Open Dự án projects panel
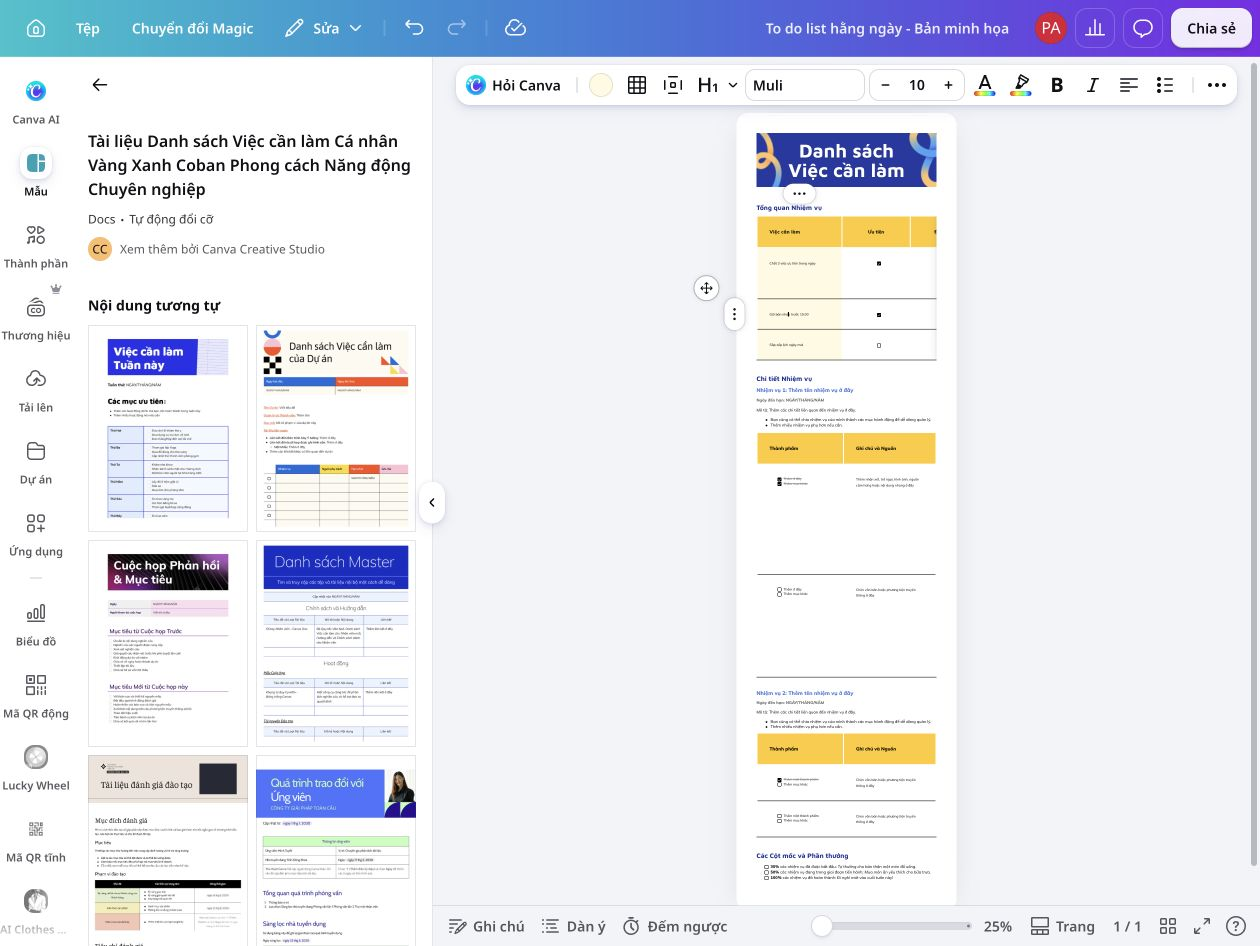 pyautogui.click(x=36, y=463)
